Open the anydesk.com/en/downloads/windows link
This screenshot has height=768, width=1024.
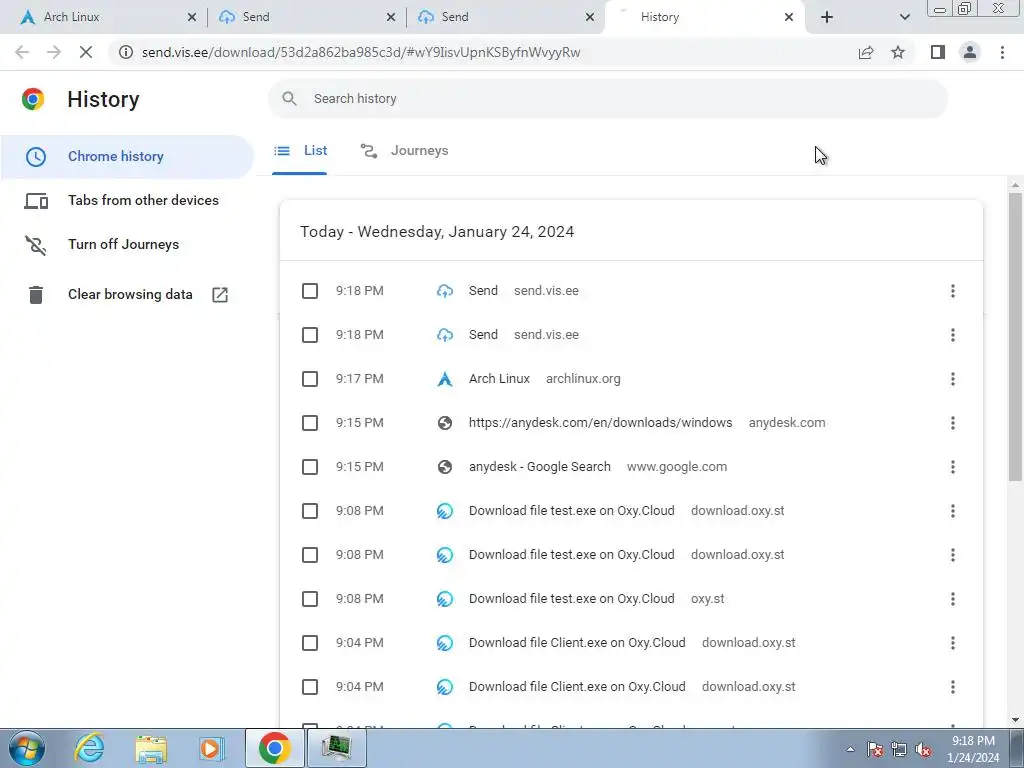[x=600, y=423]
